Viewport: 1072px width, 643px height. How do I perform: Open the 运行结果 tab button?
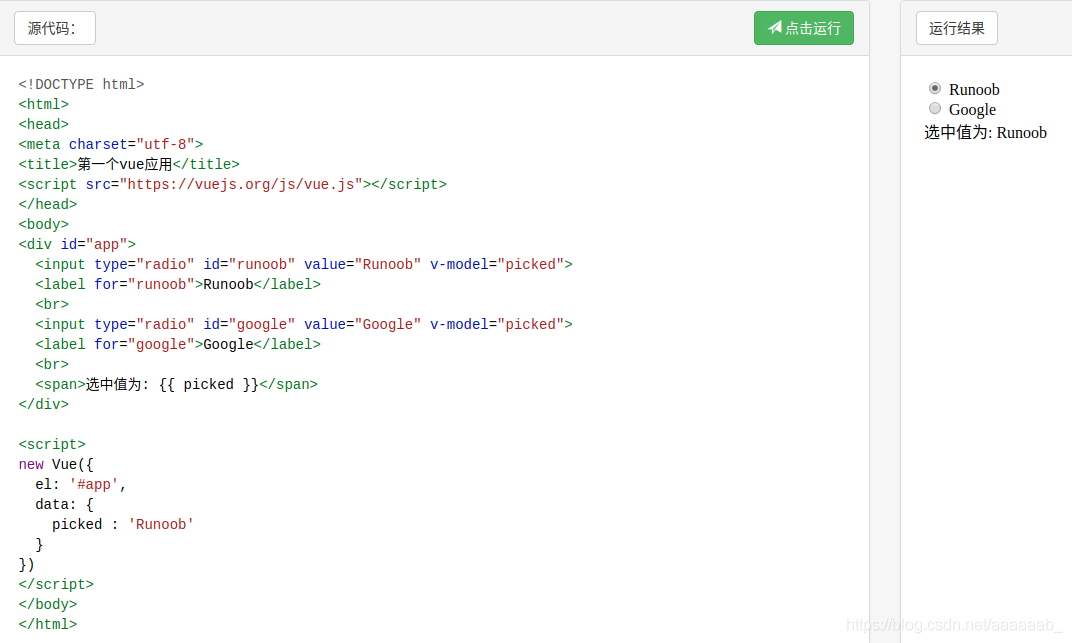pos(956,28)
